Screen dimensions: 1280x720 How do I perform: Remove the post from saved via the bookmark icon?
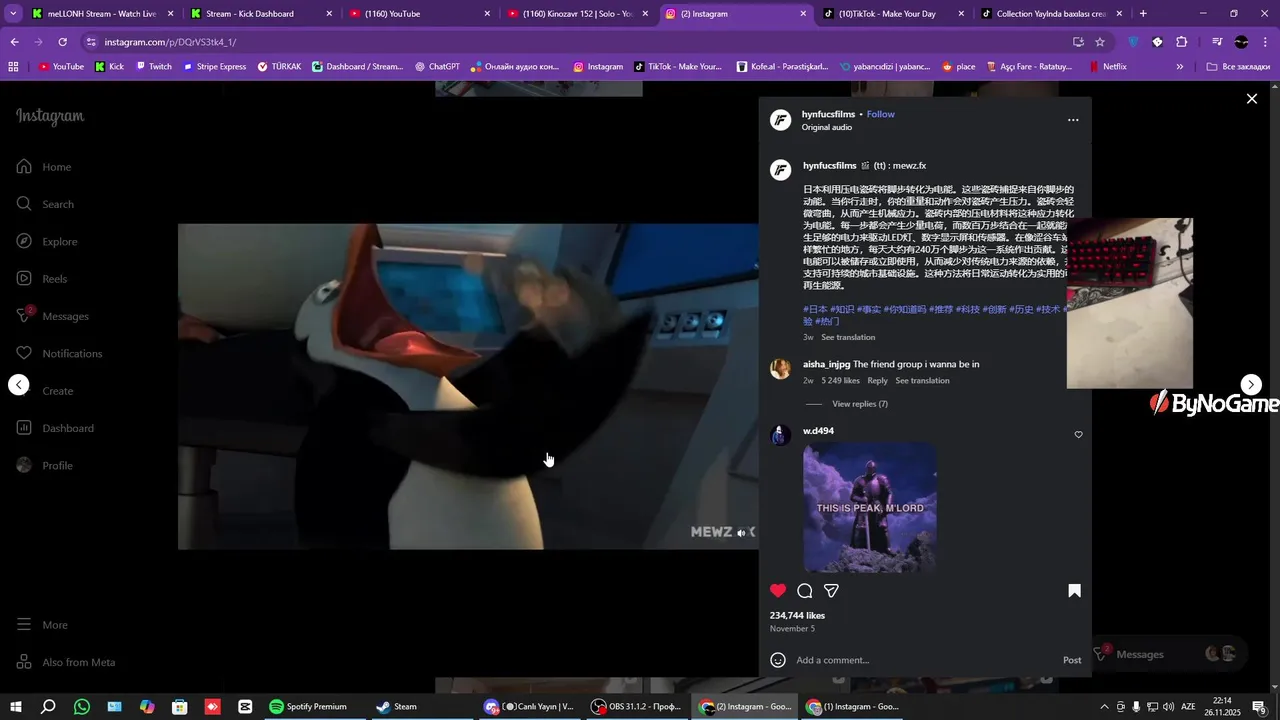pyautogui.click(x=1074, y=591)
